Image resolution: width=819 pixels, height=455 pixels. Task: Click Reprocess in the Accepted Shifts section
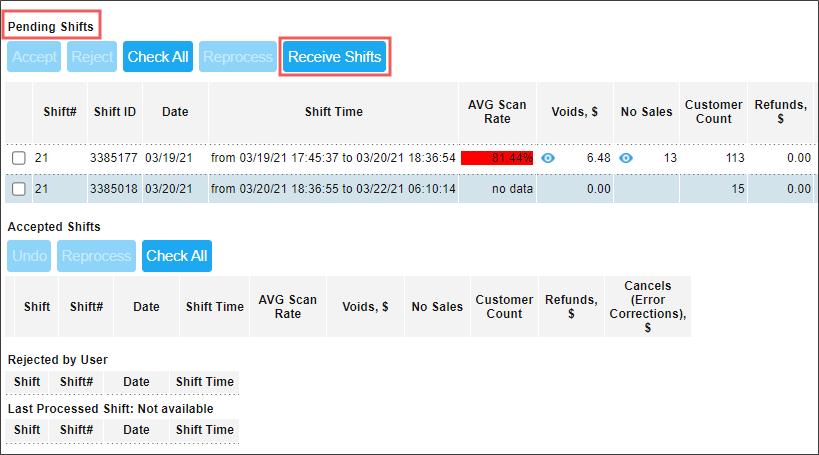pyautogui.click(x=96, y=256)
